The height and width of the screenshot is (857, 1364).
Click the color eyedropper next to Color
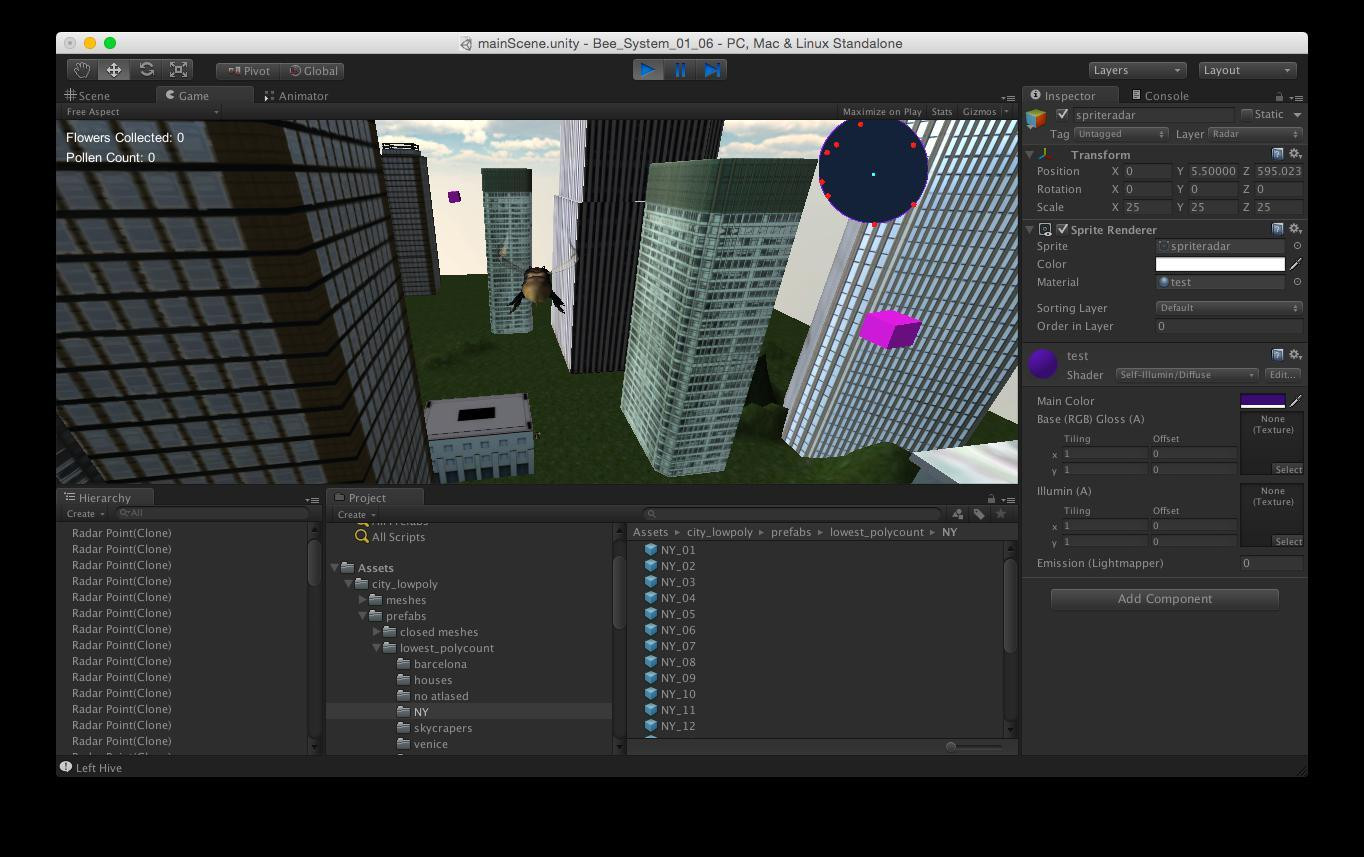tap(1296, 264)
